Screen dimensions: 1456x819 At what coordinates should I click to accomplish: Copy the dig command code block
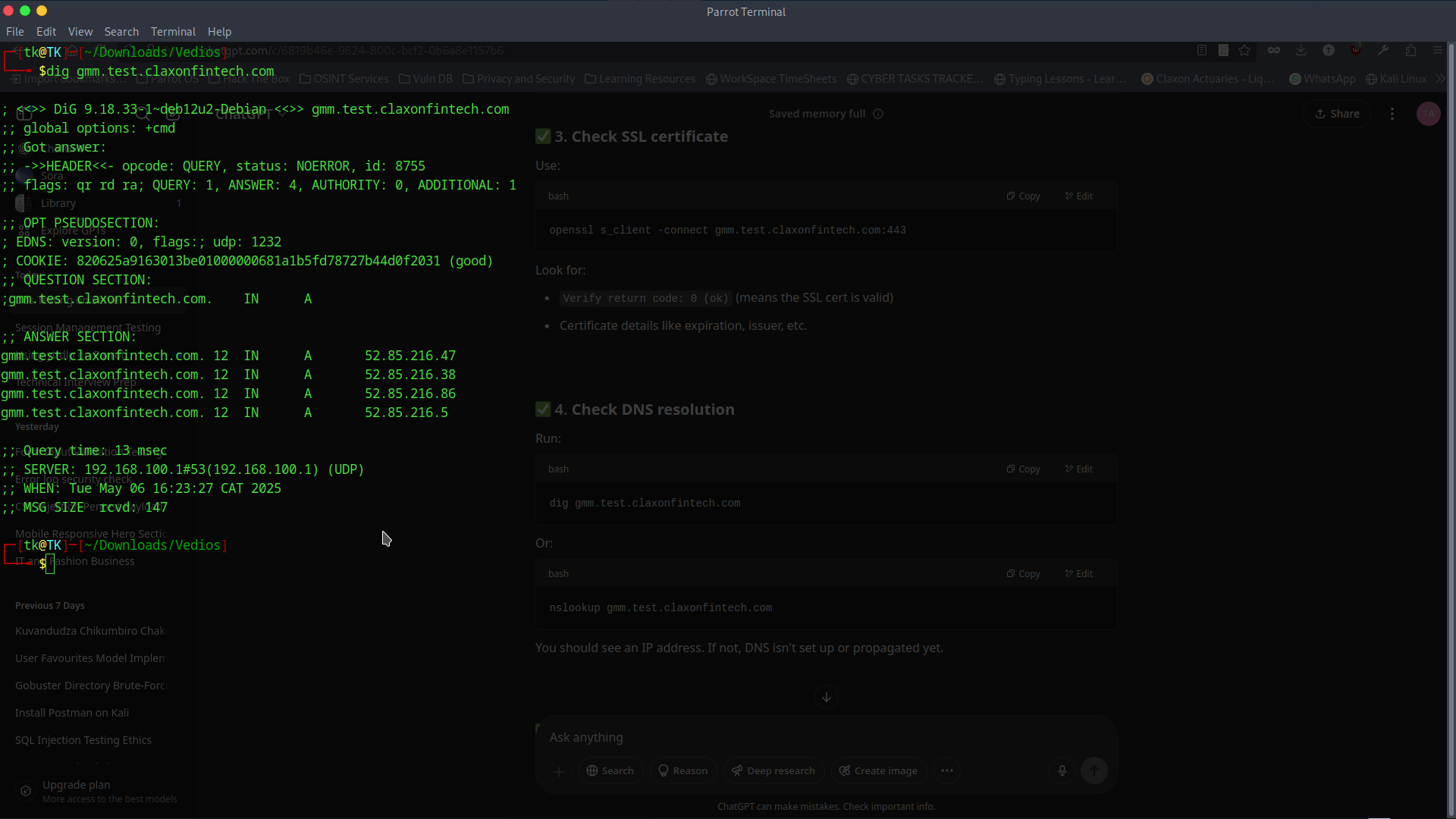(1023, 469)
